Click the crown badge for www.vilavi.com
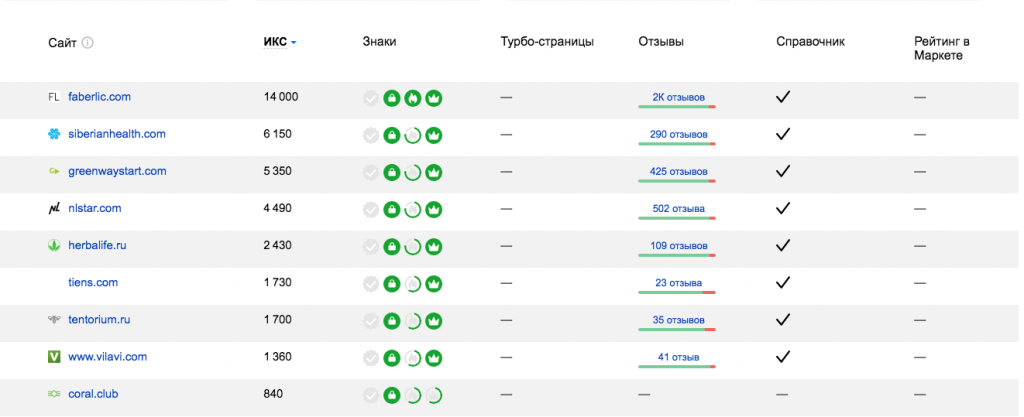Viewport: 1024px width, 417px height. coord(434,359)
